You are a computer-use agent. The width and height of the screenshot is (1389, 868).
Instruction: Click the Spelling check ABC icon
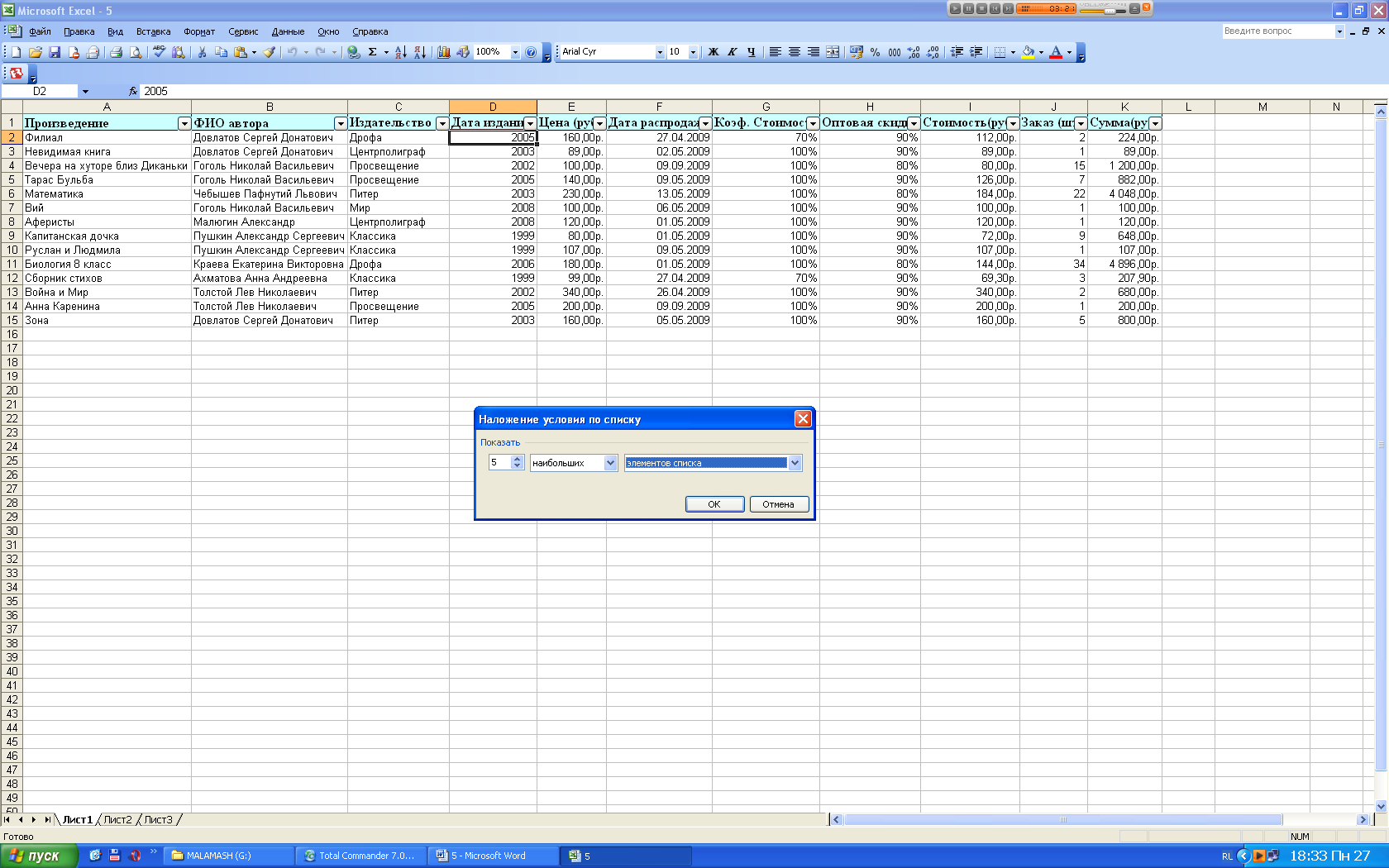coord(159,52)
